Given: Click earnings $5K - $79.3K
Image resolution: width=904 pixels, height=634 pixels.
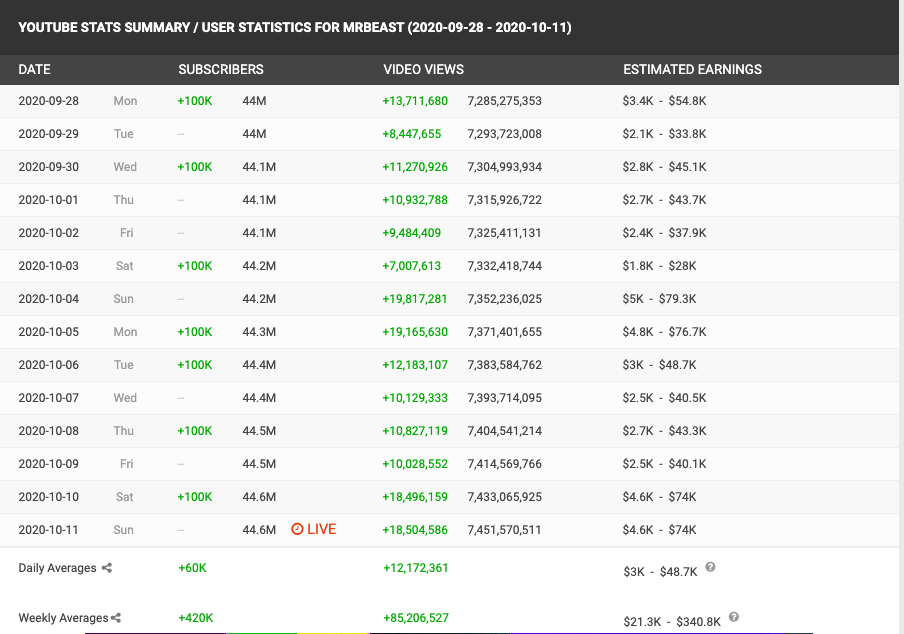Looking at the screenshot, I should (x=660, y=299).
